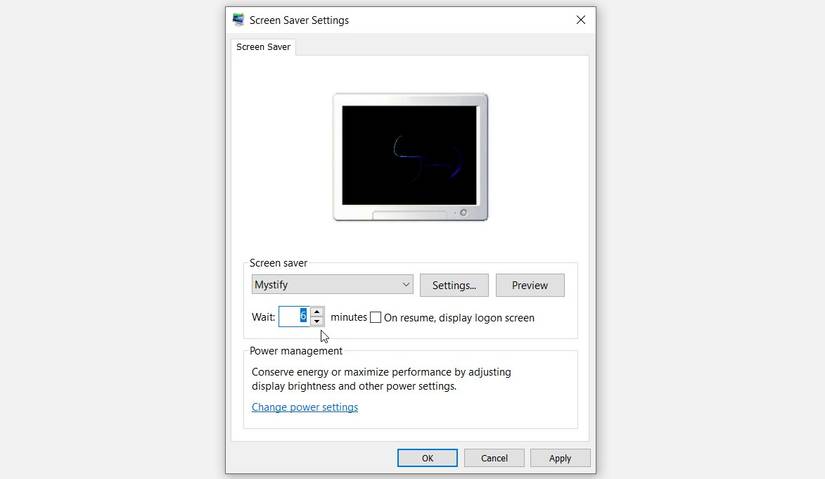This screenshot has height=479, width=825.
Task: Close the Screen Saver Settings dialog
Action: point(580,20)
